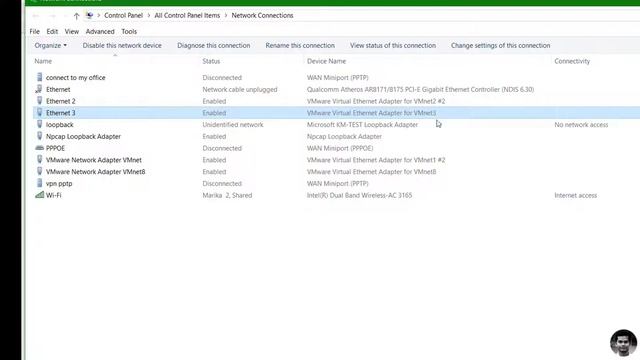The height and width of the screenshot is (360, 640).
Task: Open the Edit menu
Action: coord(52,31)
